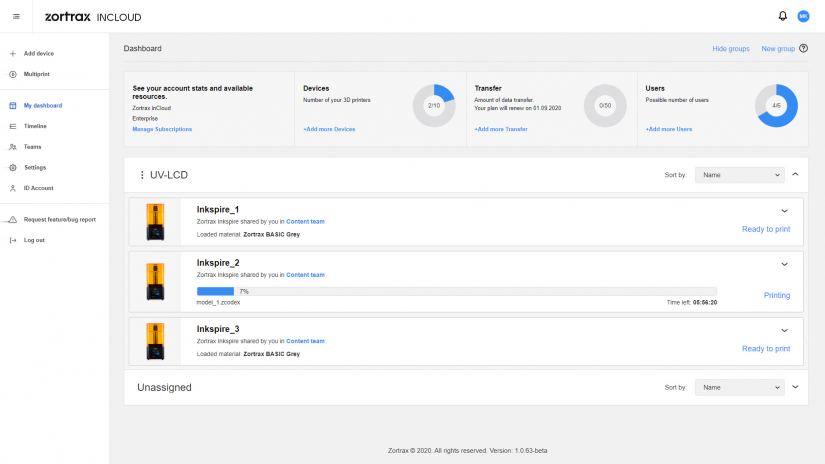Open the Unassigned Sort by Name dropdown

point(739,387)
